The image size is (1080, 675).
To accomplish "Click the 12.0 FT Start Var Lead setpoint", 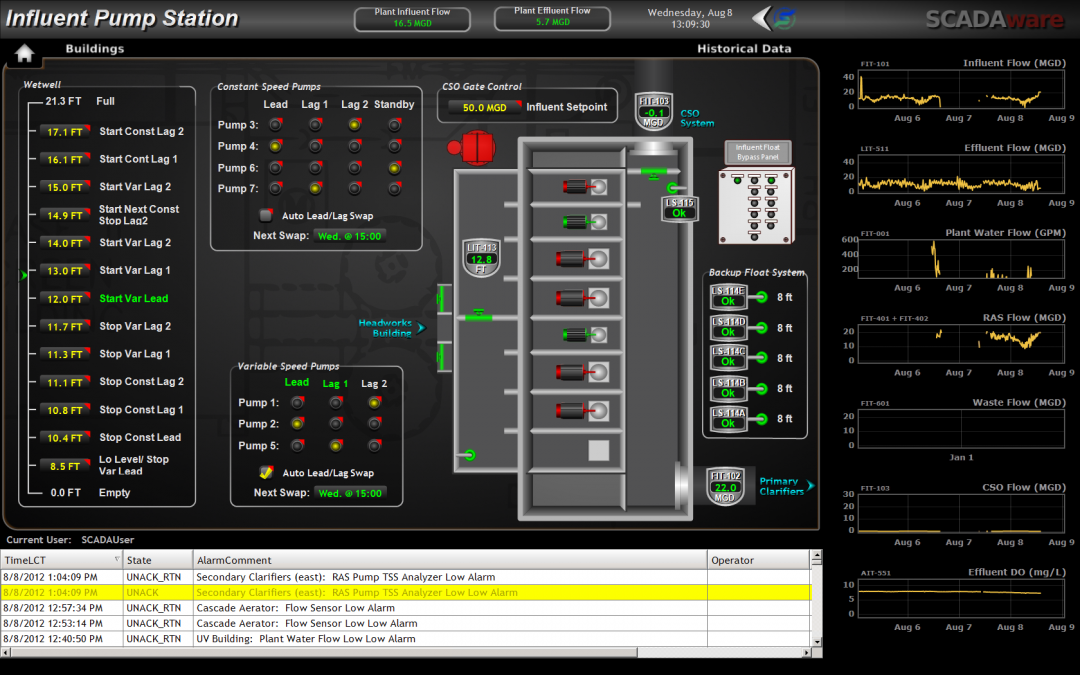I will pos(65,299).
